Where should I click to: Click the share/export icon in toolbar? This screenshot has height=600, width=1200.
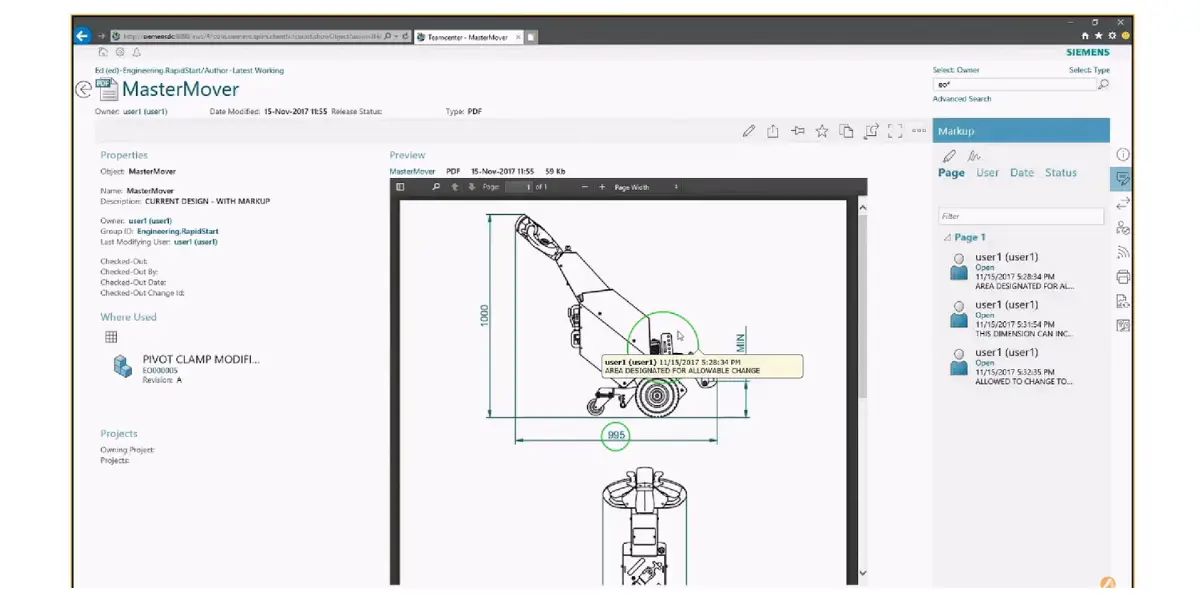[773, 131]
